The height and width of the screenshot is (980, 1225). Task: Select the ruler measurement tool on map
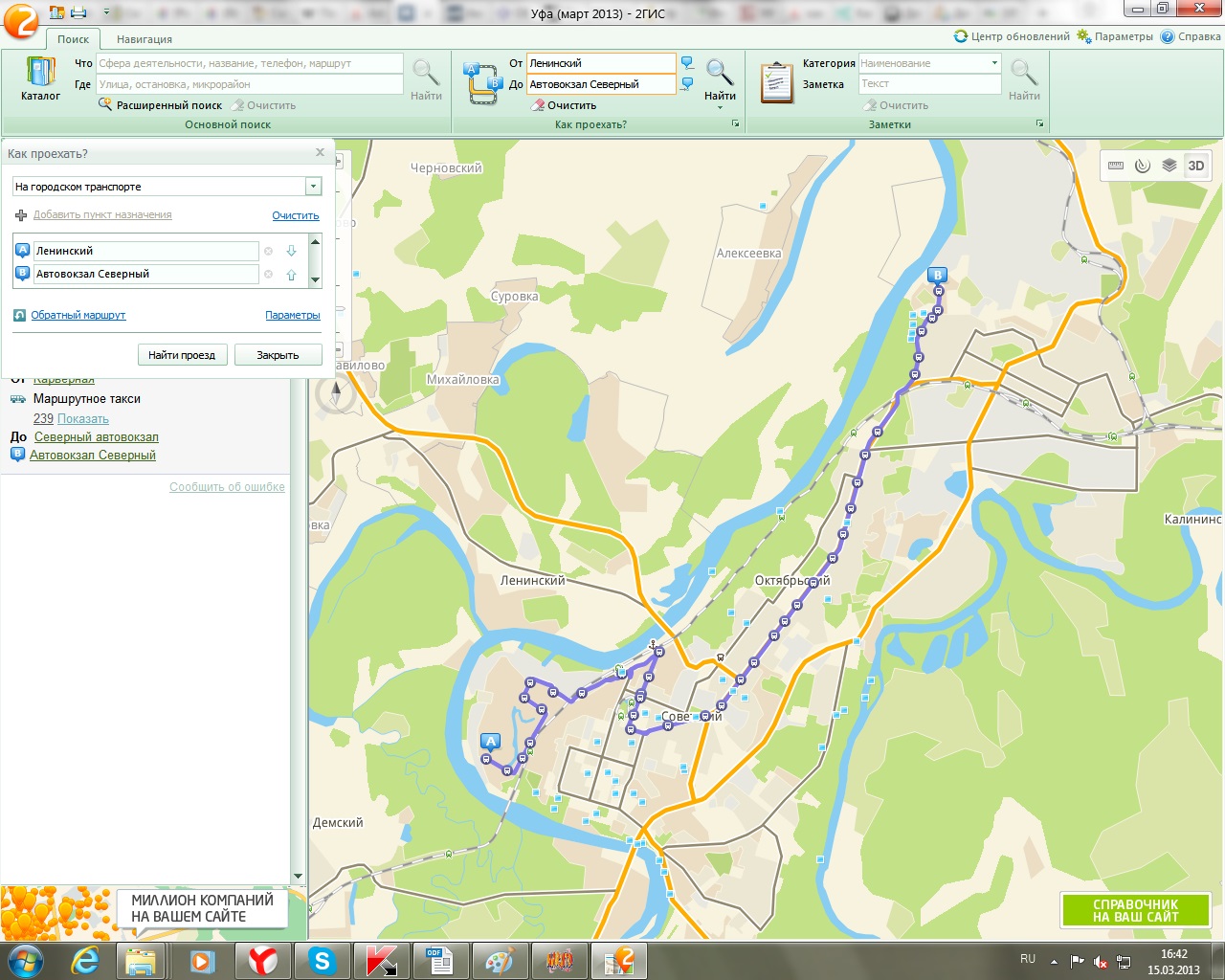[1116, 166]
